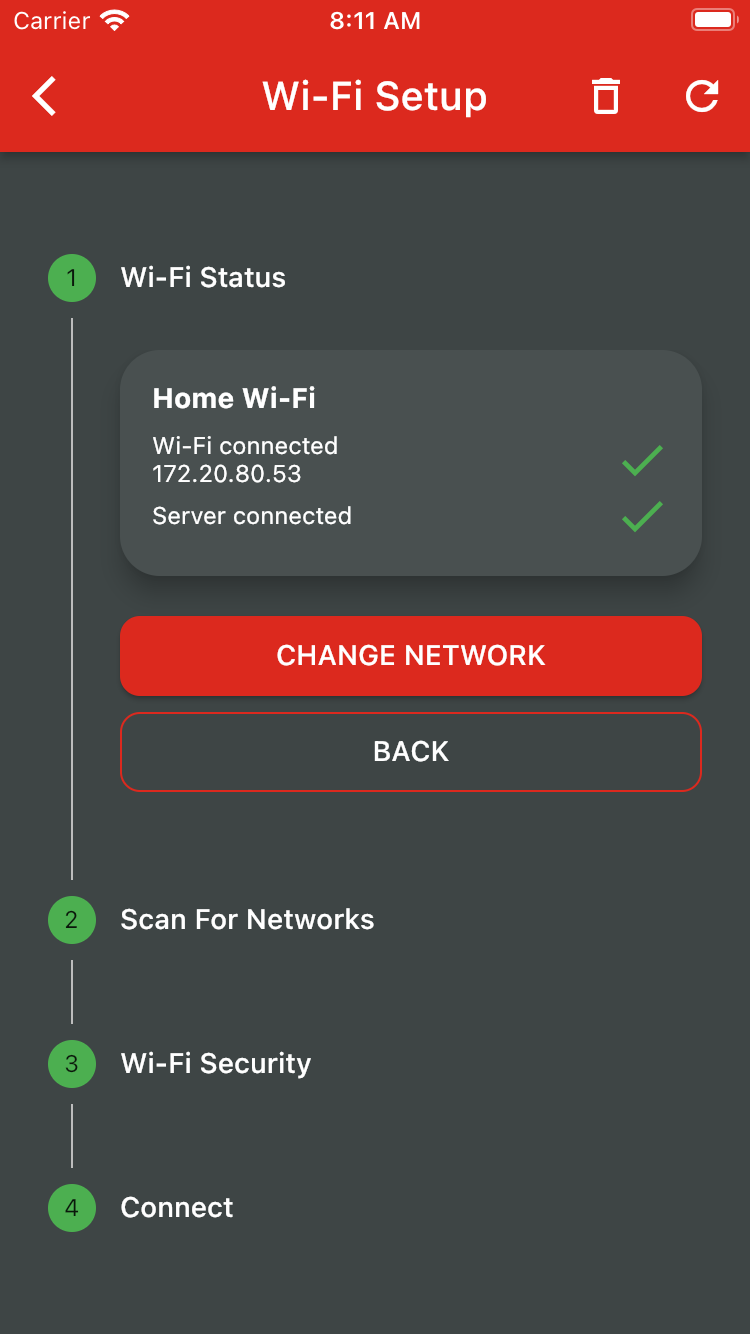This screenshot has width=750, height=1334.
Task: Expand the Connect step
Action: [177, 1208]
